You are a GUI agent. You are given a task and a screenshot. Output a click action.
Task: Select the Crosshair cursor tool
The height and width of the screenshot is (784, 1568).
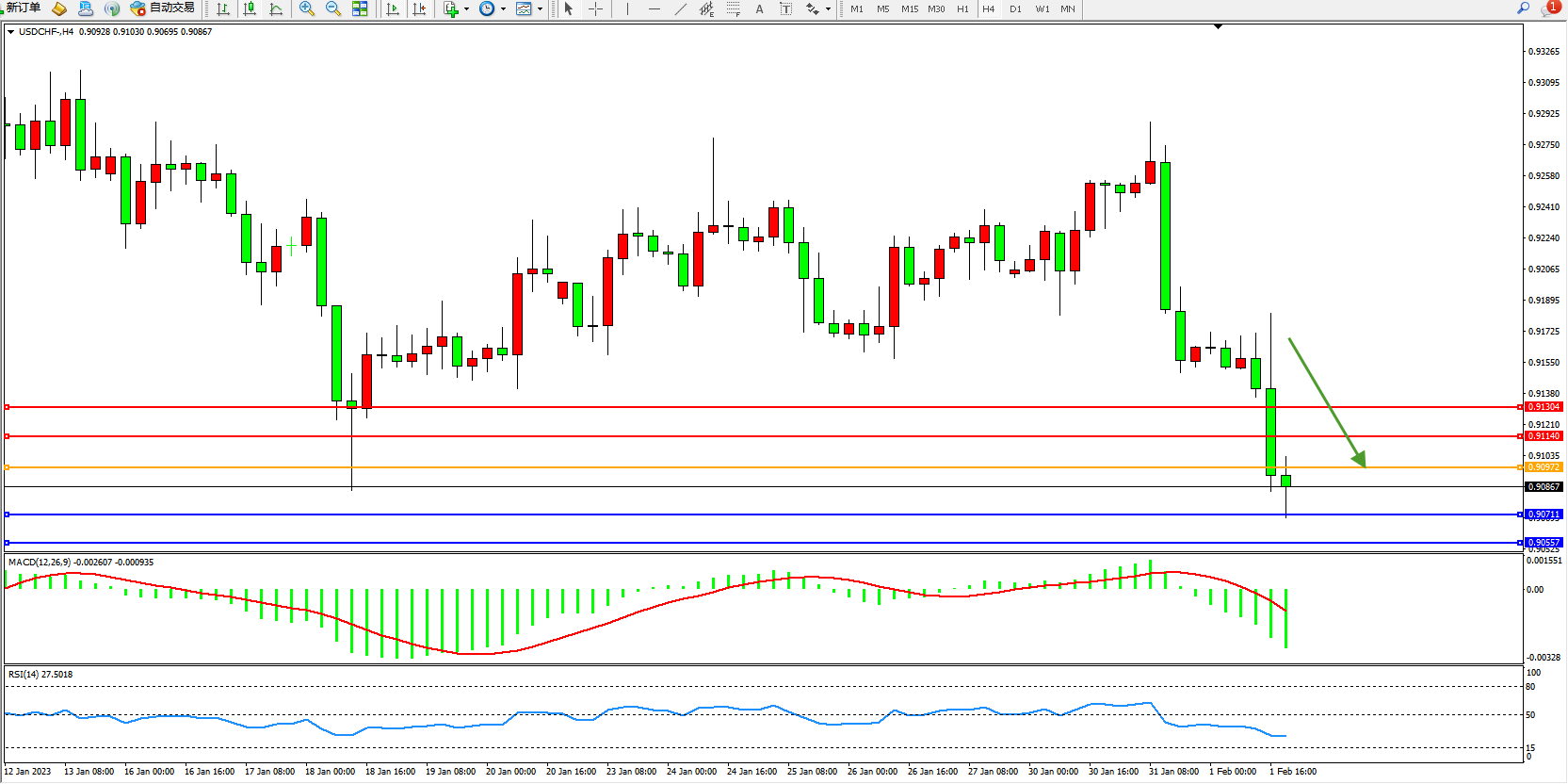595,8
